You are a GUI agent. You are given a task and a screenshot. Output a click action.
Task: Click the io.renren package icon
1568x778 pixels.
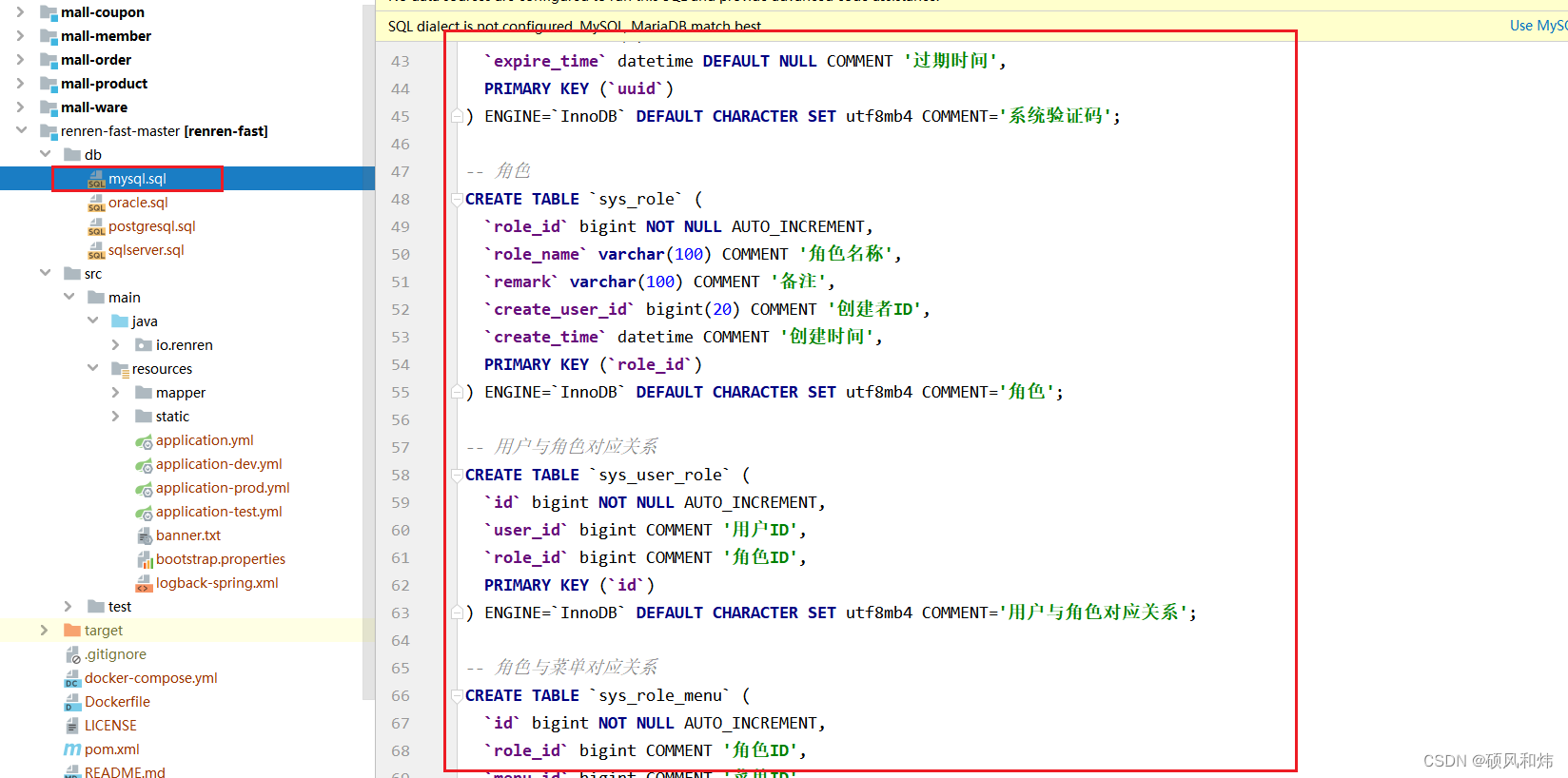144,345
